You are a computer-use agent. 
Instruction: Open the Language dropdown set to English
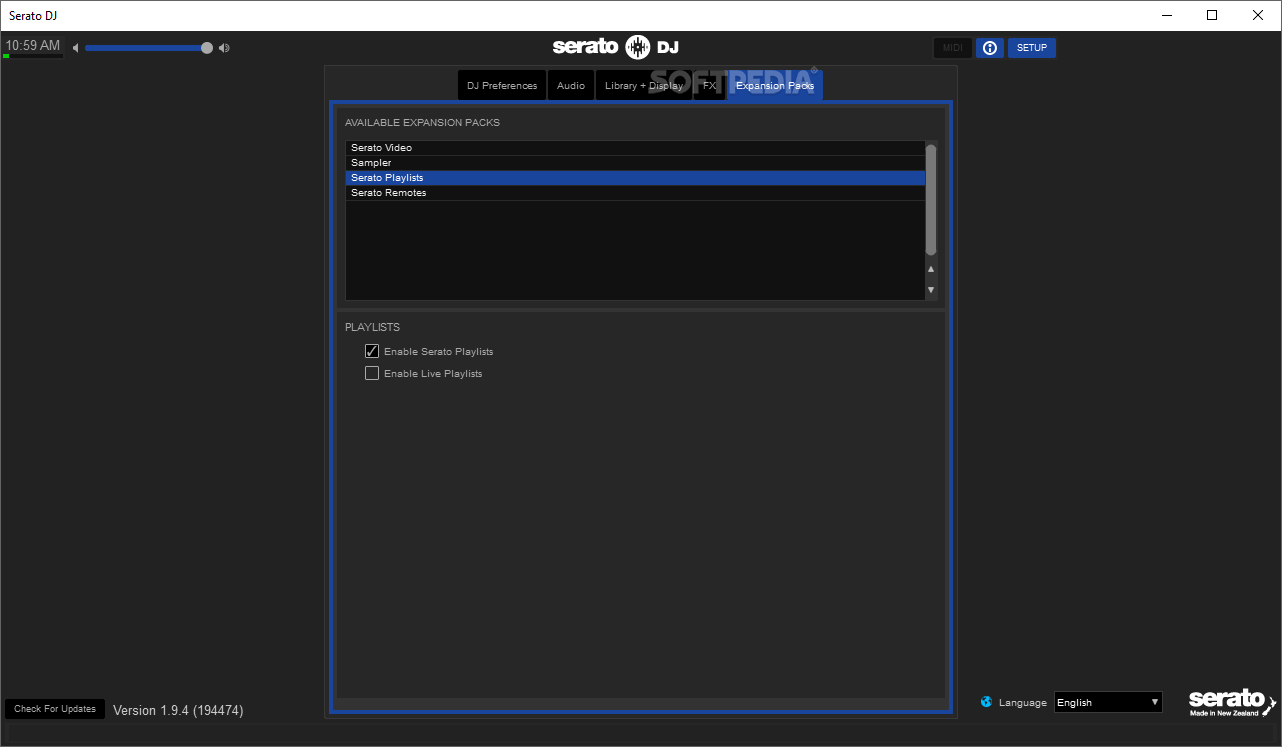[x=1108, y=702]
